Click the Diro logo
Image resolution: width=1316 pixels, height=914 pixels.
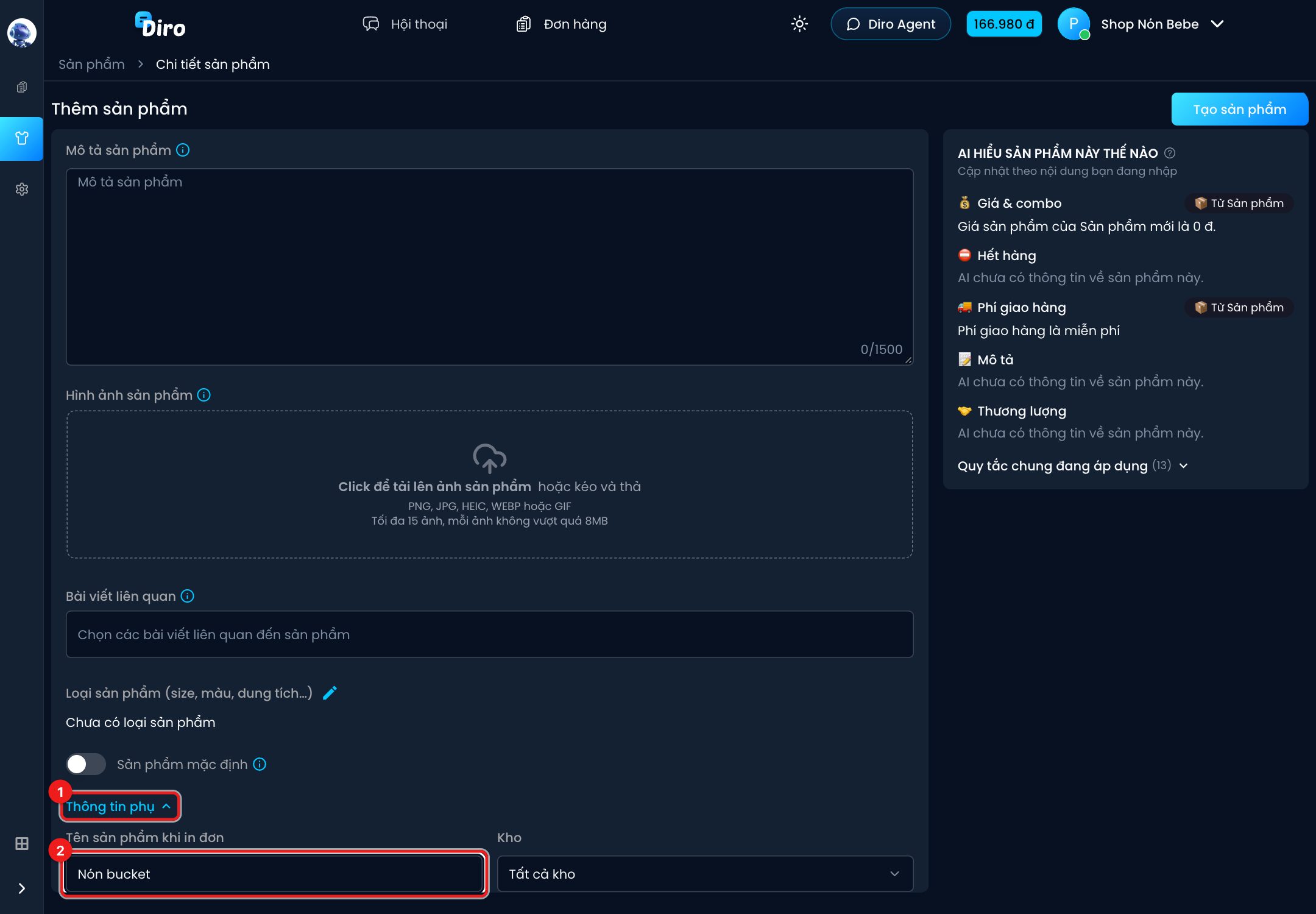160,24
